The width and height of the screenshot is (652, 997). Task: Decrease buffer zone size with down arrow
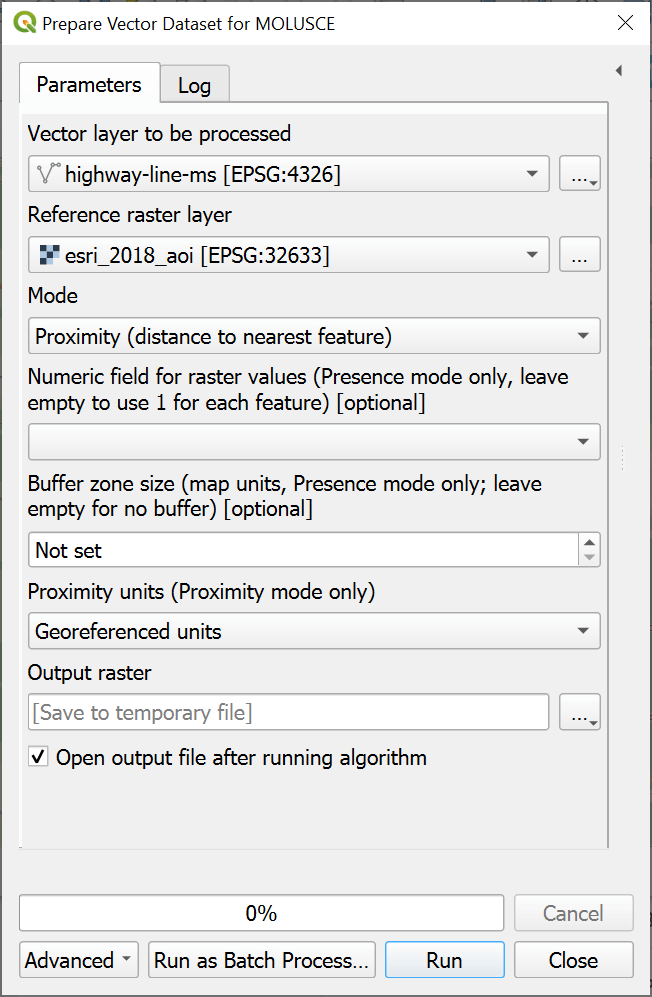click(589, 558)
